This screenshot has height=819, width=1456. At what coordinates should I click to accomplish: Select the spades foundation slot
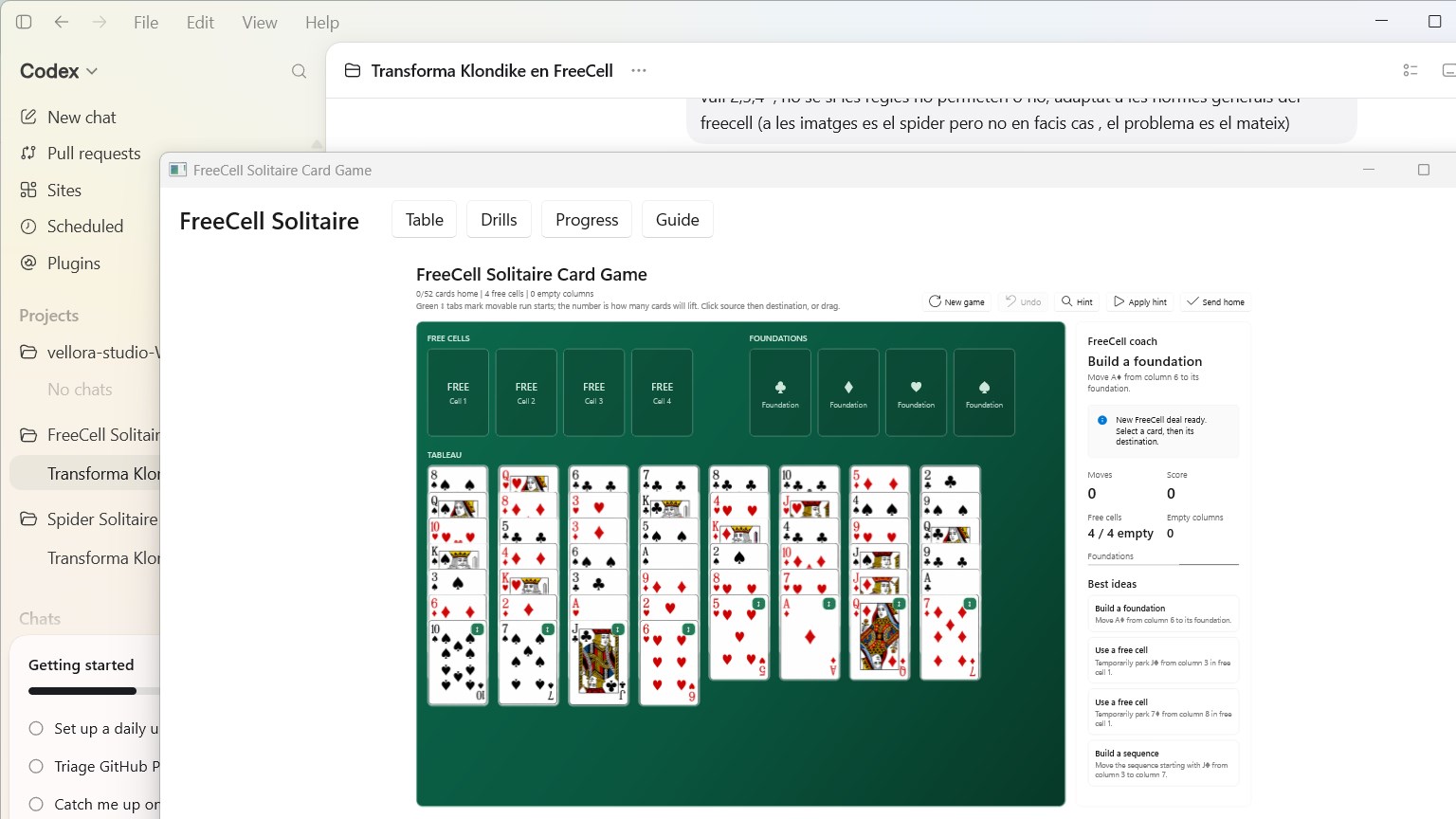(x=984, y=392)
